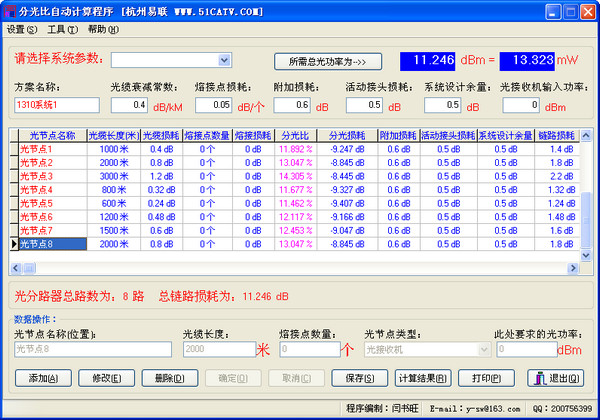
Task: Click the 删除(D) button
Action: (170, 378)
